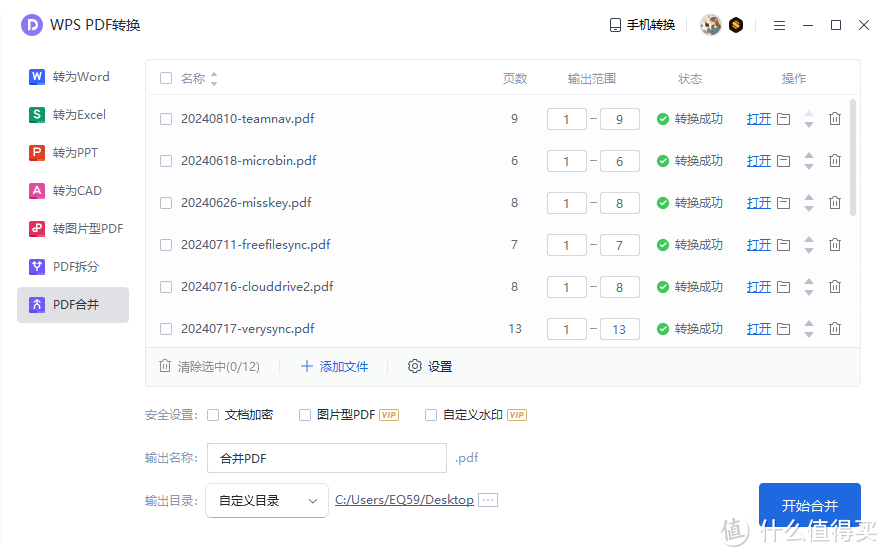Sort list by 名称 column arrows
Image resolution: width=887 pixels, height=557 pixels.
pyautogui.click(x=214, y=79)
